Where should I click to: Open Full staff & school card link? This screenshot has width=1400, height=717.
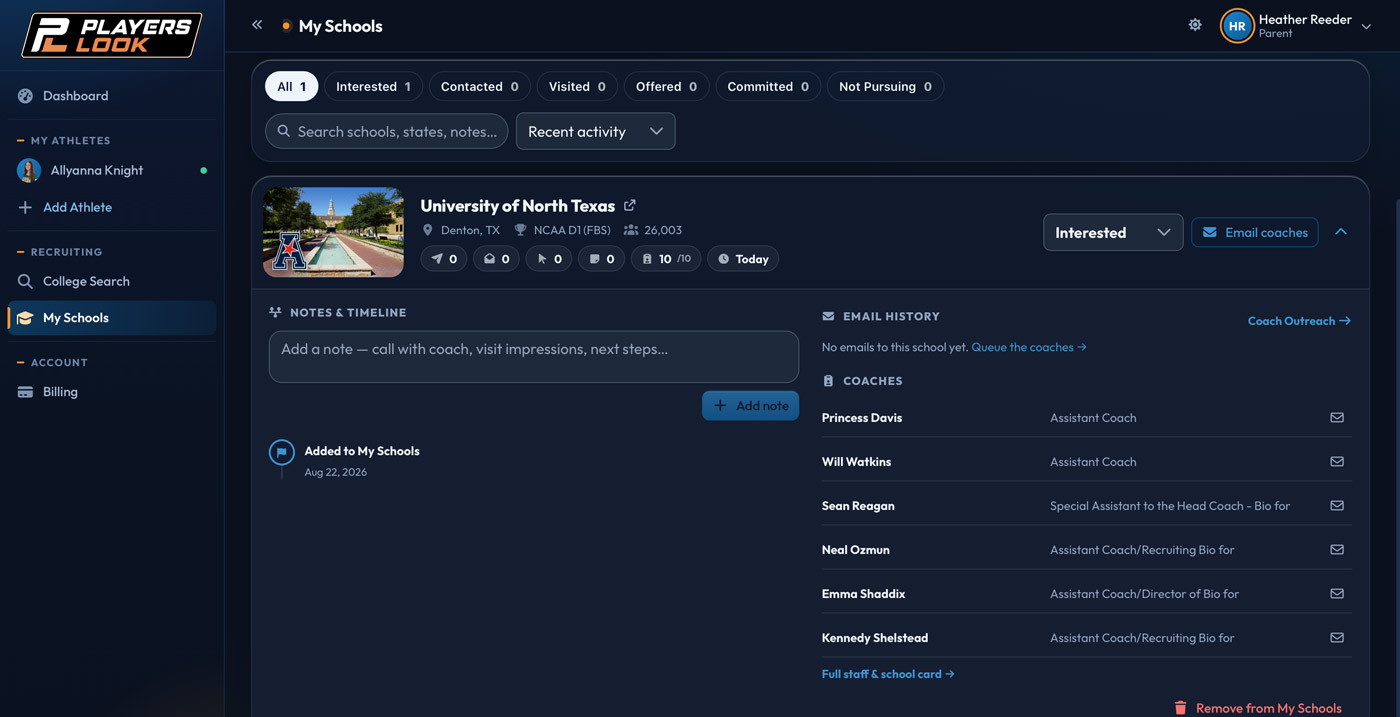coord(888,674)
